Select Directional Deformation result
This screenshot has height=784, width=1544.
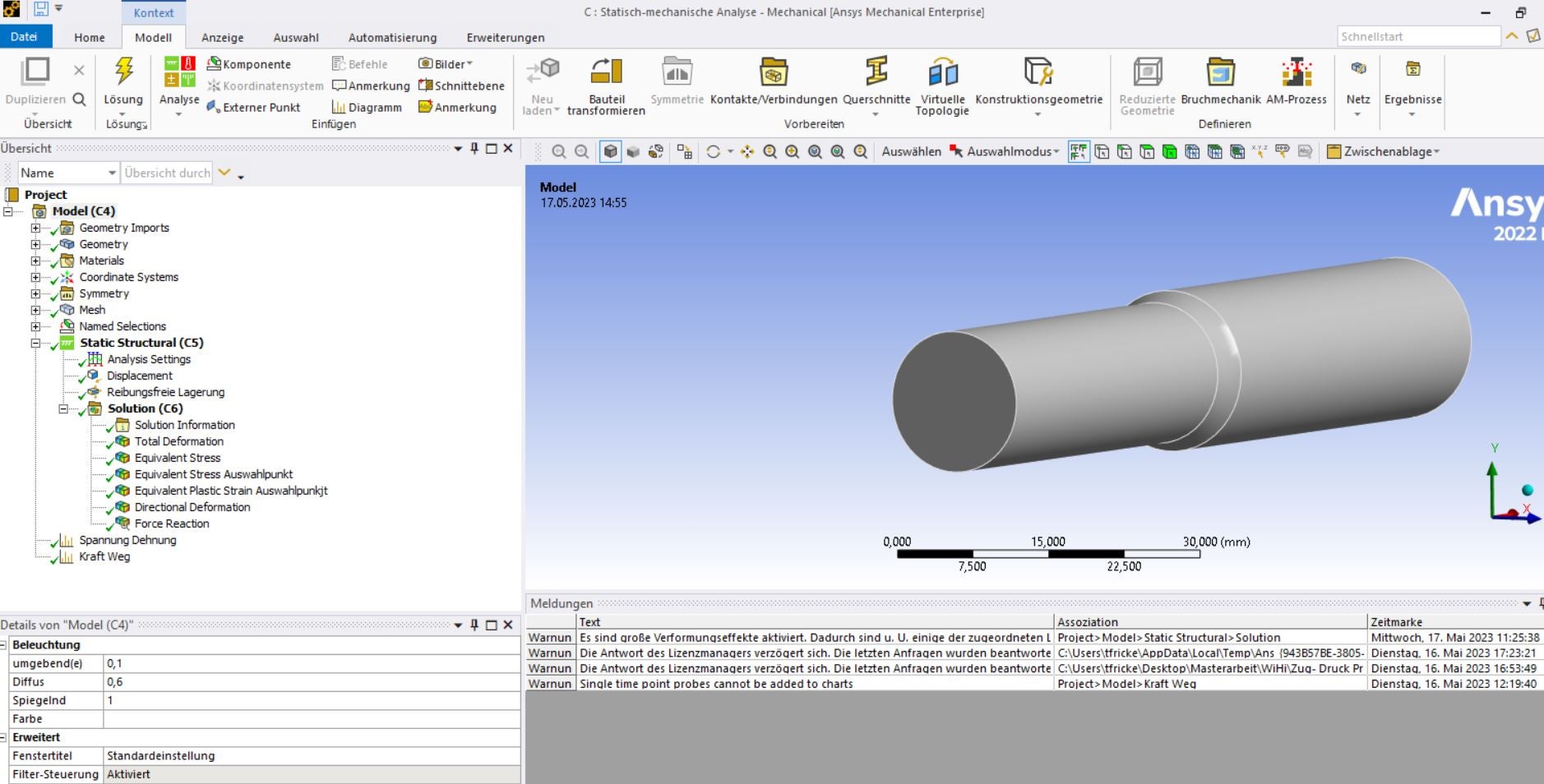[192, 507]
